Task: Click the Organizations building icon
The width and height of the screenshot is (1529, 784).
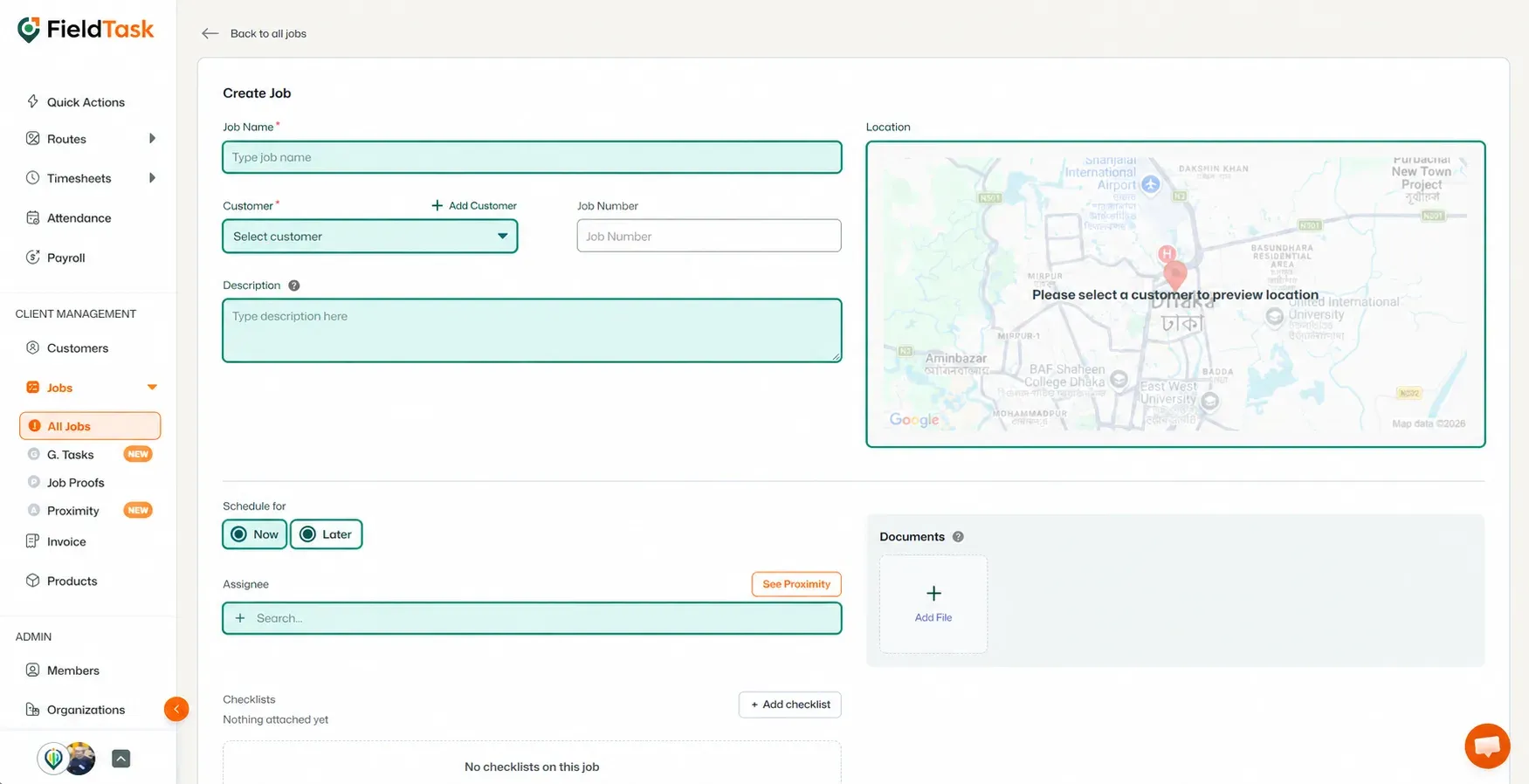Action: click(x=32, y=710)
